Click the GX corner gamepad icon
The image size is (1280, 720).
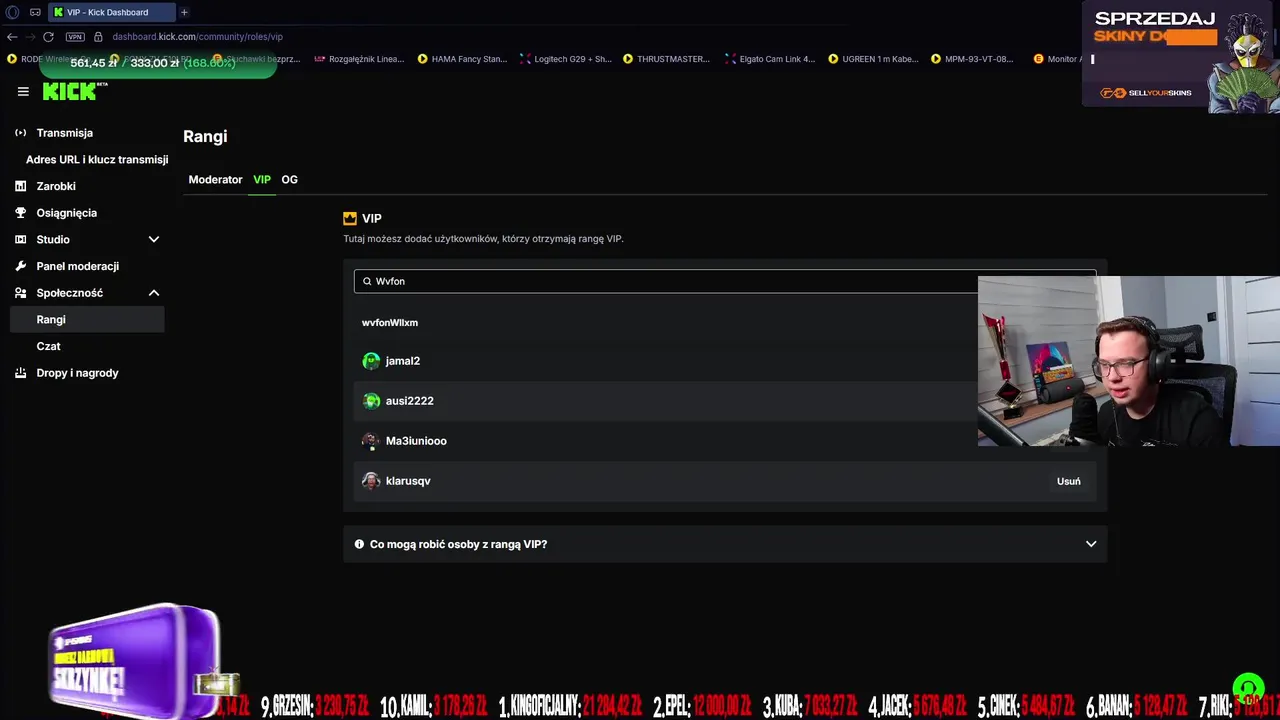[x=35, y=12]
